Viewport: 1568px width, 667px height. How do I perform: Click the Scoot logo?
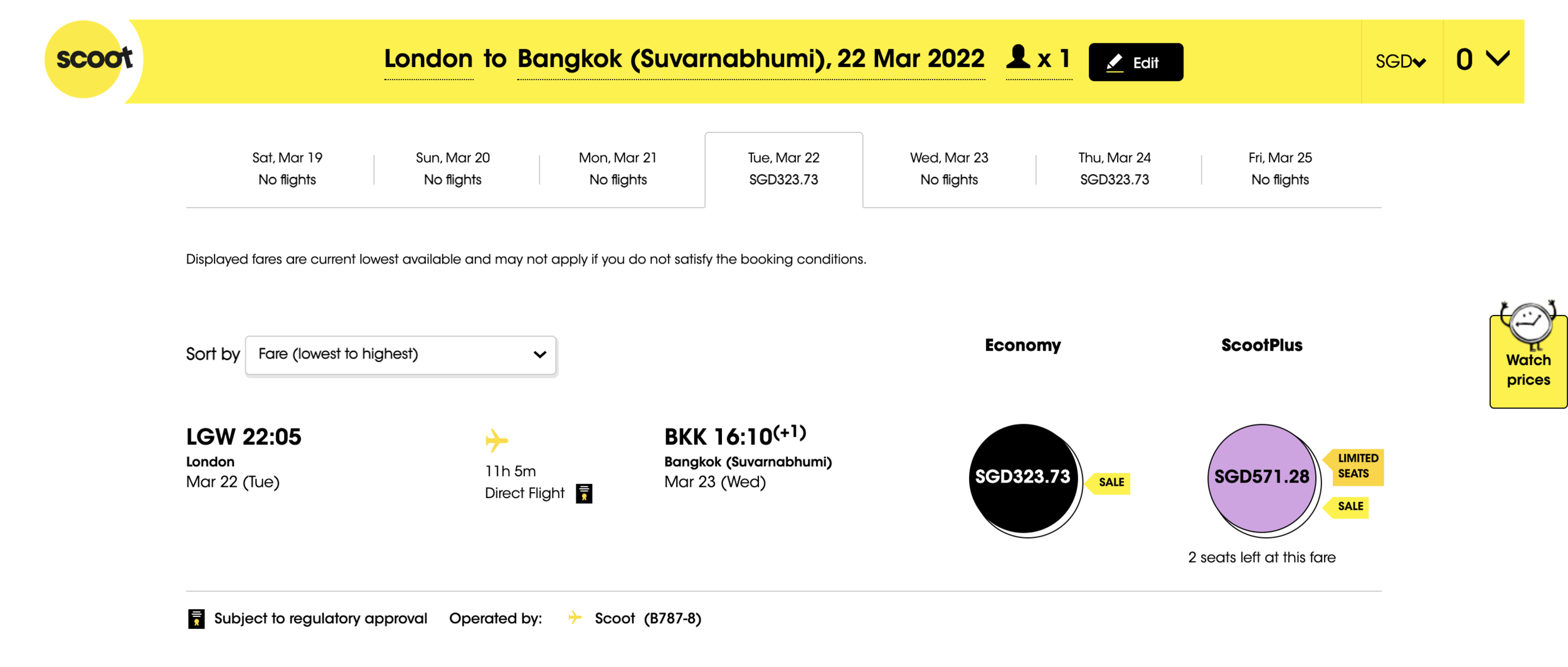tap(93, 60)
